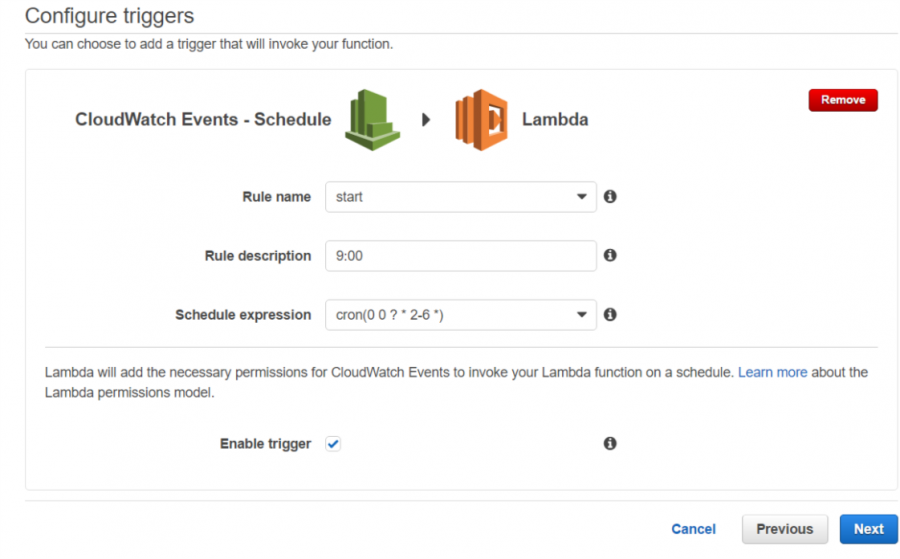This screenshot has height=559, width=900.
Task: Open info icon for Enable trigger
Action: click(x=610, y=443)
